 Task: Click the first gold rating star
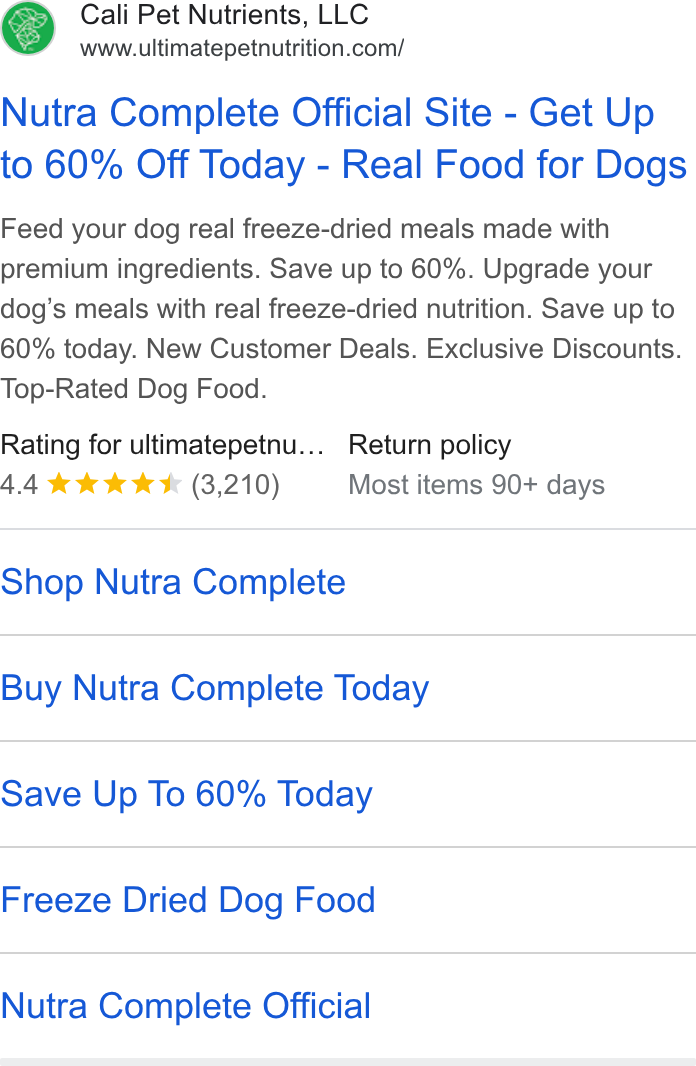tap(59, 484)
